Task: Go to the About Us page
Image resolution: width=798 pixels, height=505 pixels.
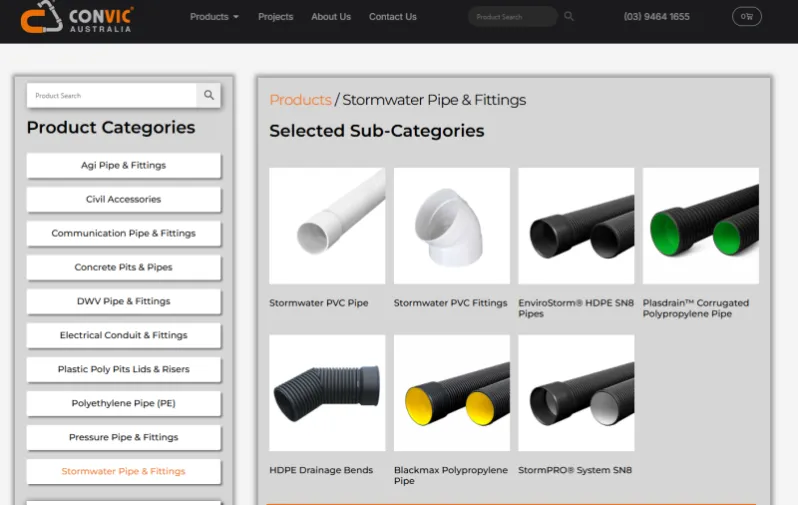Action: pos(331,17)
